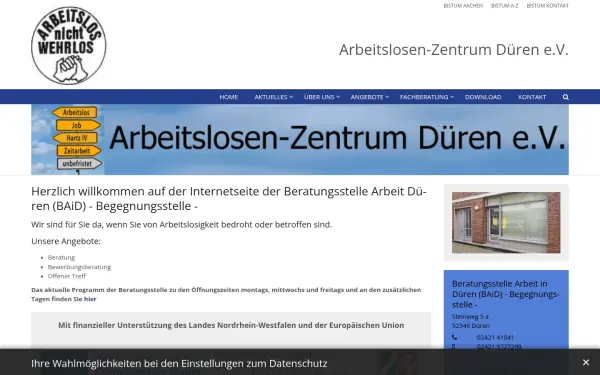Select the phone number 02421 41041
Screen dimensions: 600x375
[495, 338]
